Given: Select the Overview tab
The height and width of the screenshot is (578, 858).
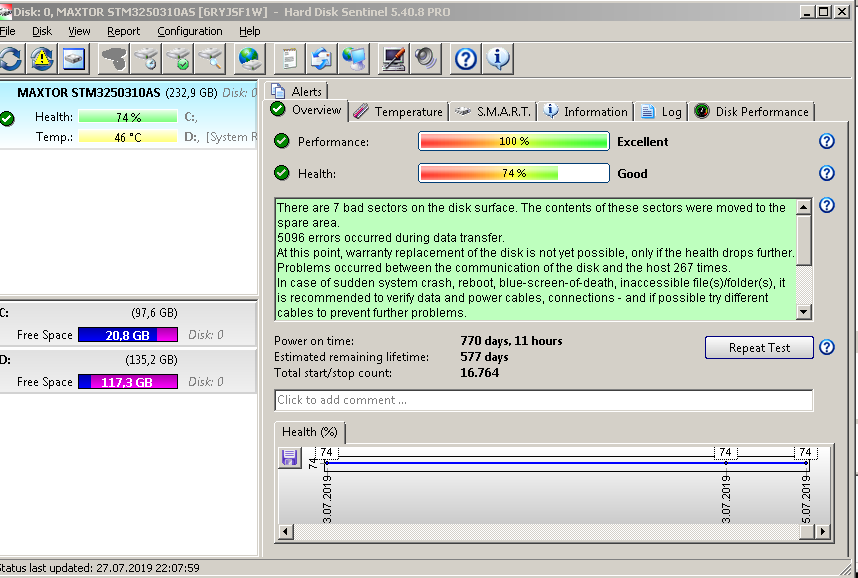Looking at the screenshot, I should coord(306,110).
